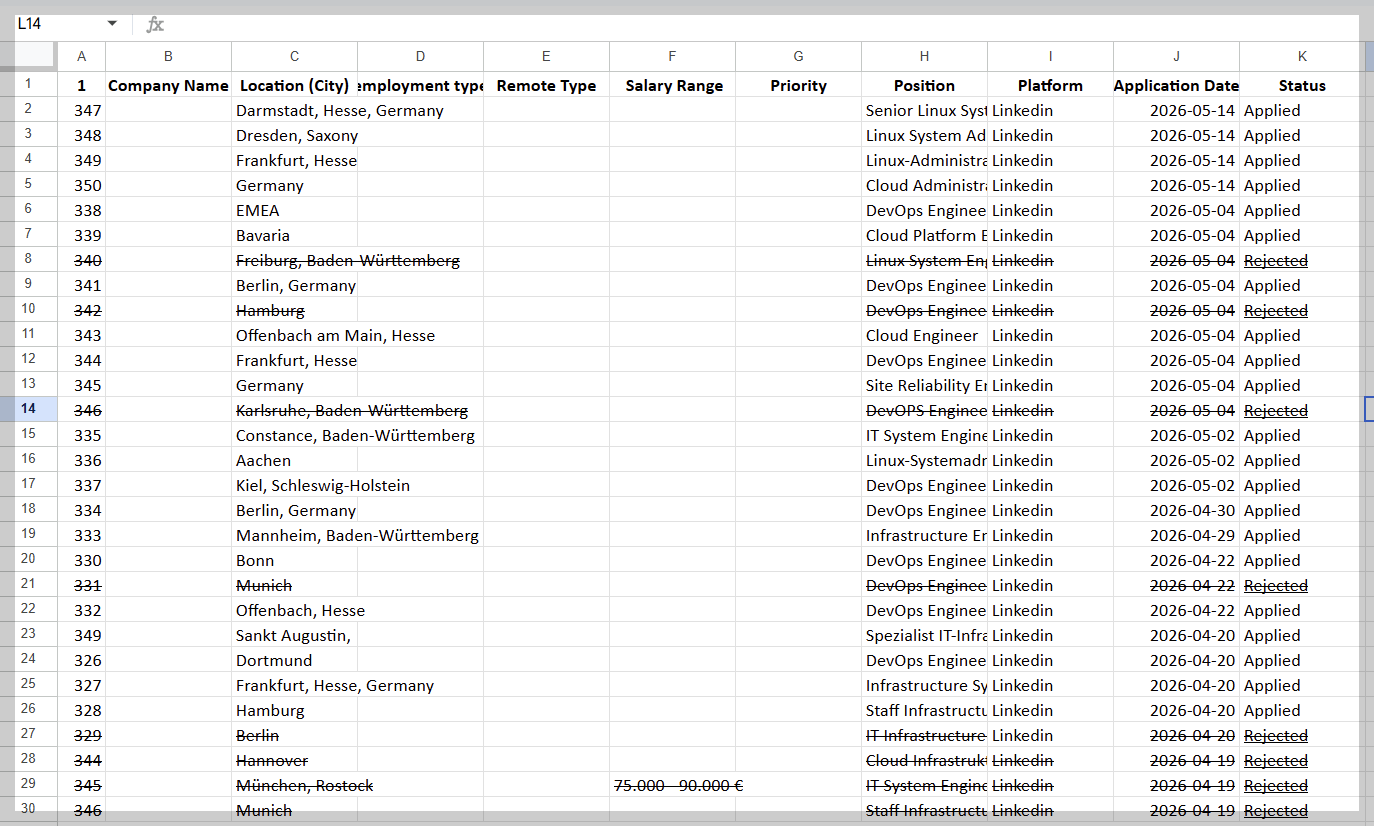Select the ID cell '350'
This screenshot has height=826, width=1374.
[81, 185]
